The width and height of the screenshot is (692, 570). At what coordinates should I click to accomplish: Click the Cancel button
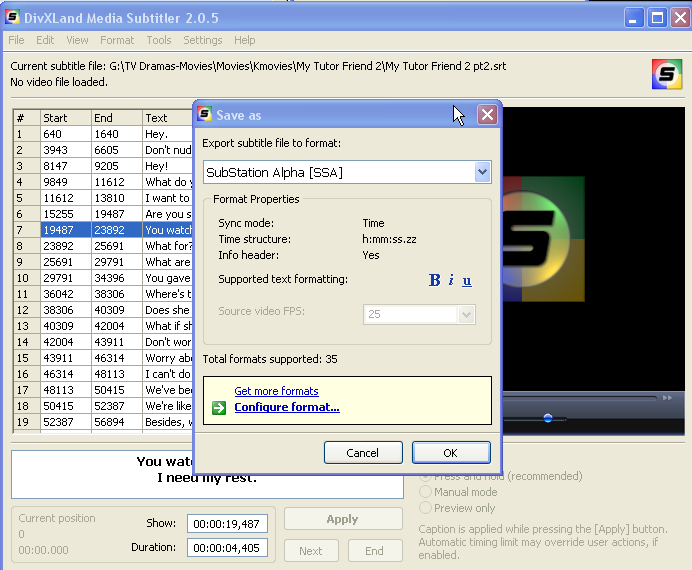(x=362, y=453)
